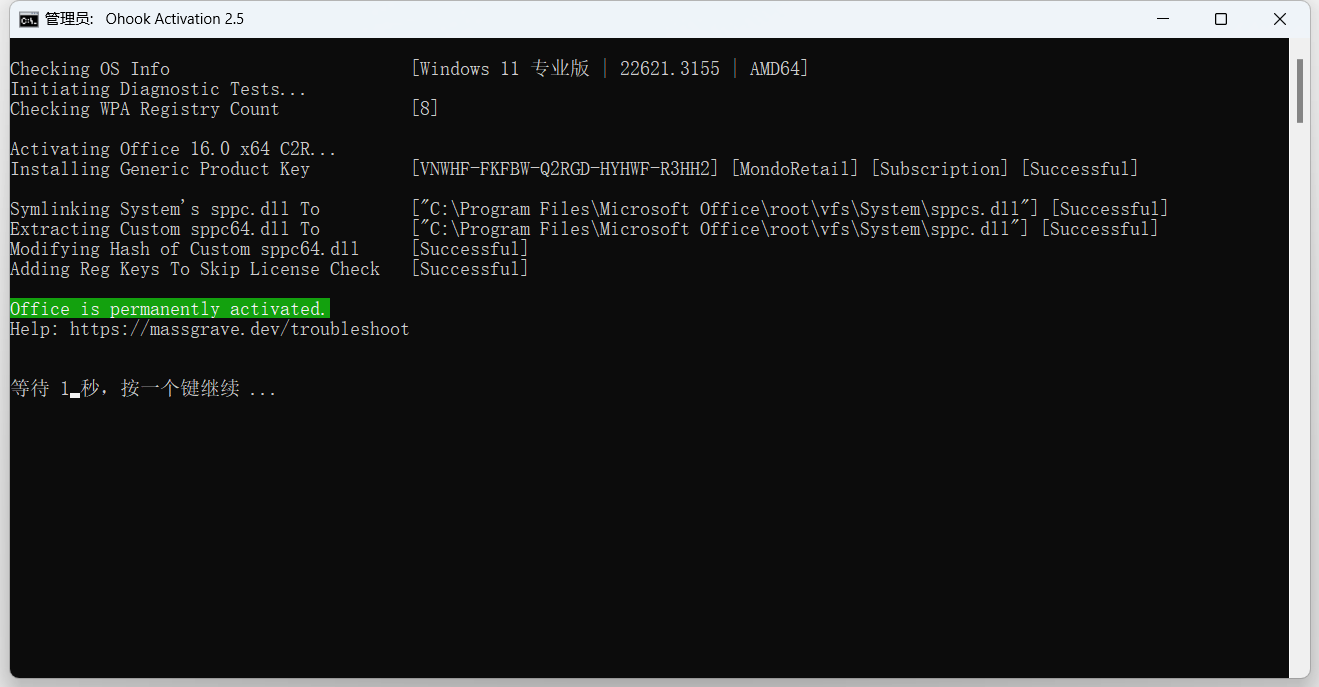Minimize the Ohook Activation window
This screenshot has height=687, width=1319.
coord(1162,19)
